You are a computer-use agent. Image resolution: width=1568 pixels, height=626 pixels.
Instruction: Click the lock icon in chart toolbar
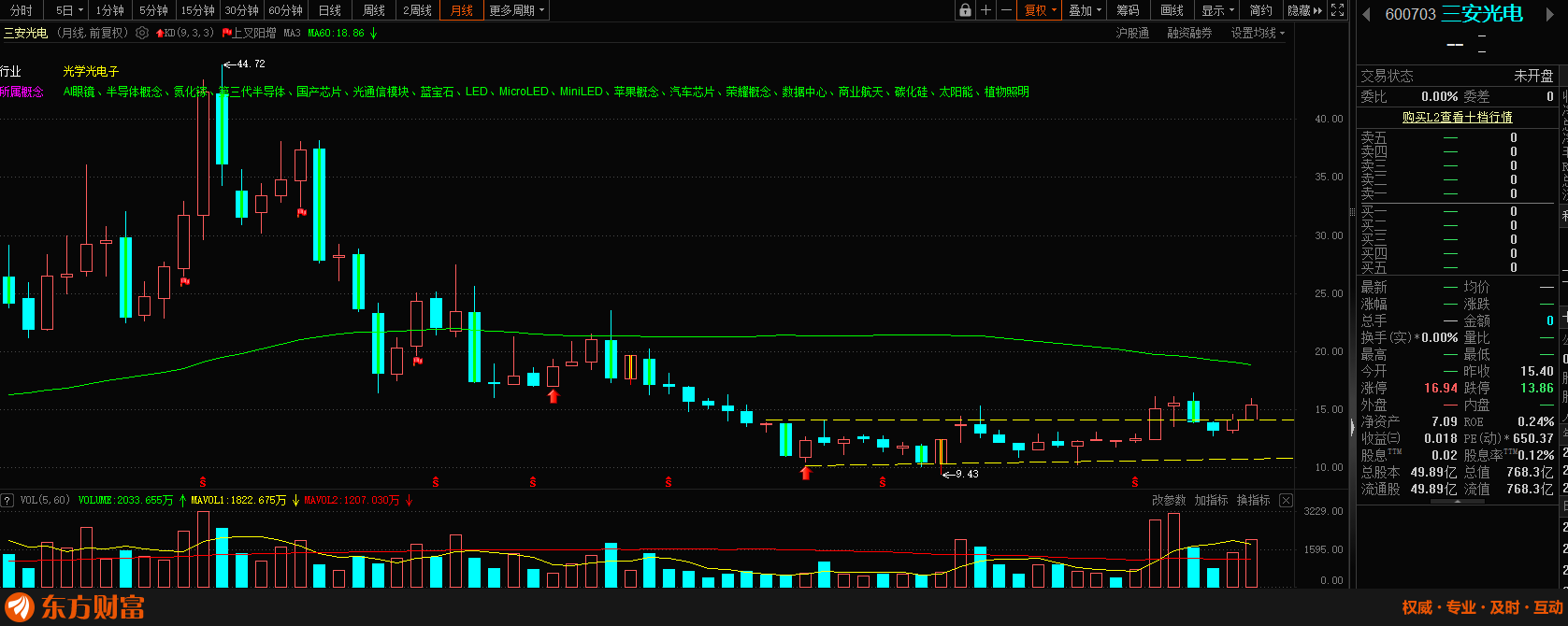tap(965, 10)
